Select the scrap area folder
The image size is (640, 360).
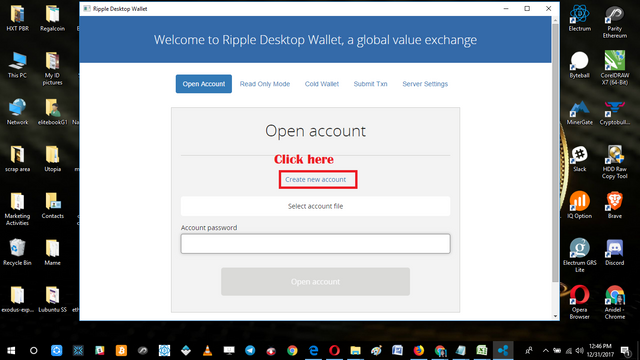coord(18,159)
